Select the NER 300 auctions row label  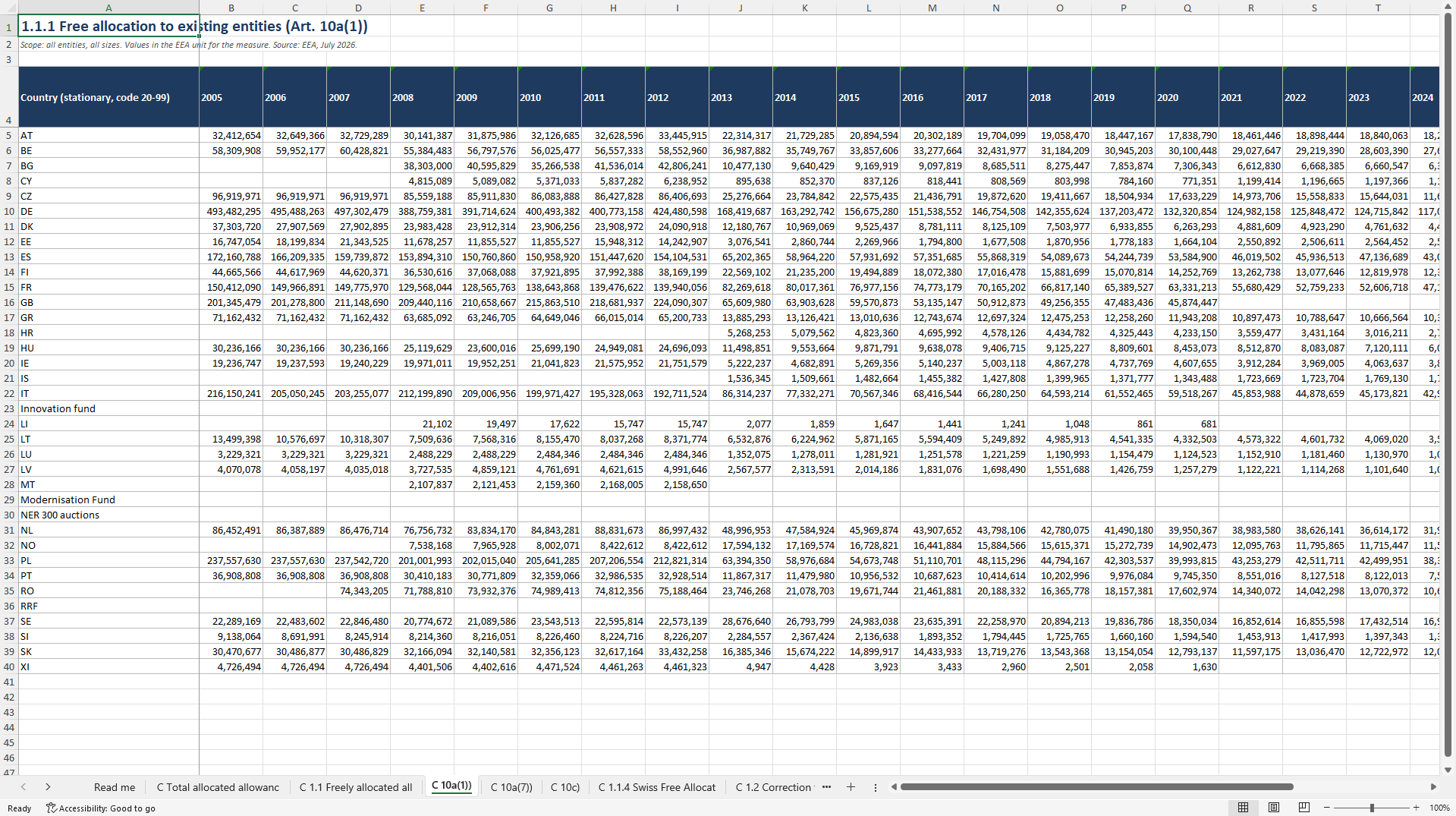tap(108, 515)
